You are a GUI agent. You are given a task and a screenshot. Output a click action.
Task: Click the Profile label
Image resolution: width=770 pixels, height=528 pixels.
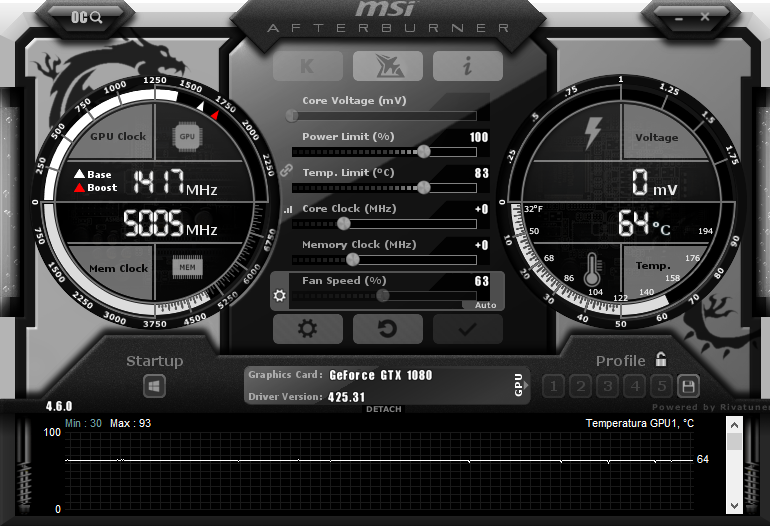tap(621, 361)
